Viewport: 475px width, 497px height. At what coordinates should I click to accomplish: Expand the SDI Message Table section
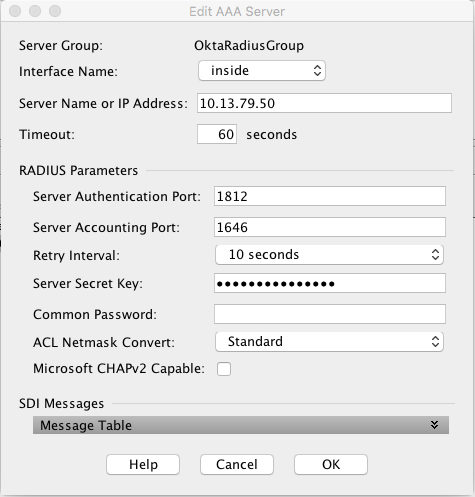pyautogui.click(x=241, y=425)
